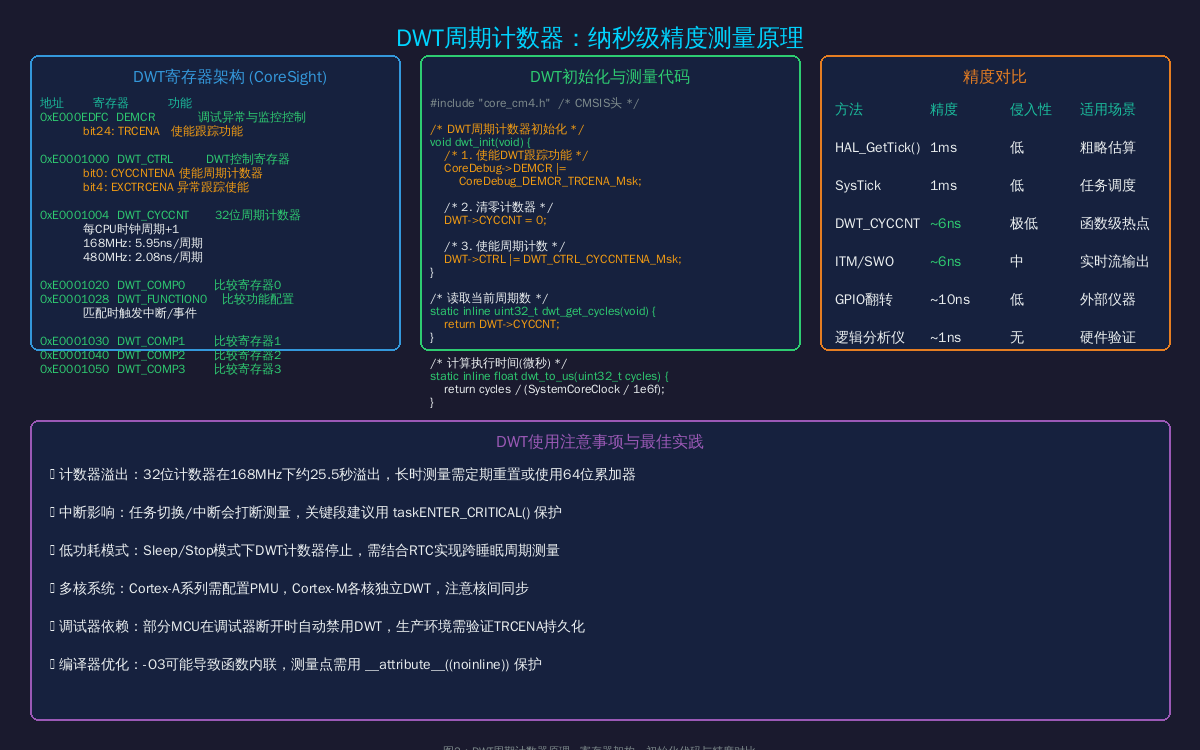Screen dimensions: 1200x750
Task: Click the "任务调度" scenario cell
Action: pos(1108,186)
